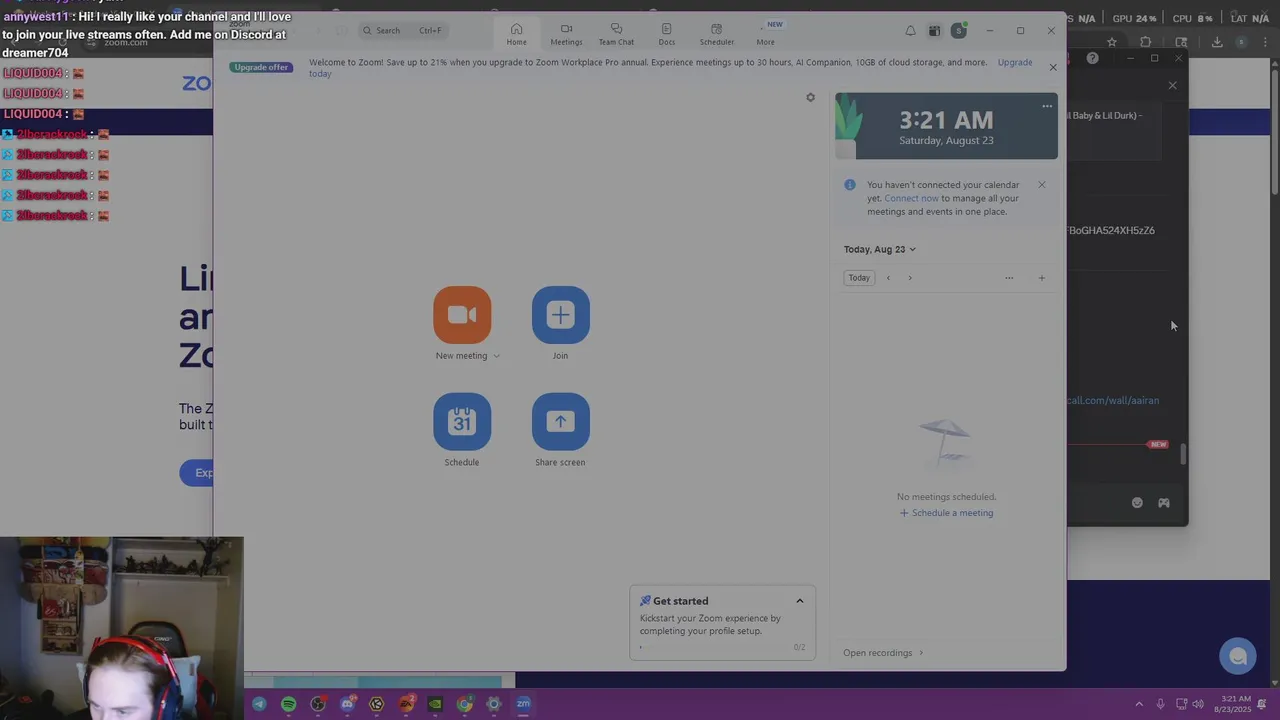
Task: Open Zoom taskbar icon
Action: [523, 704]
